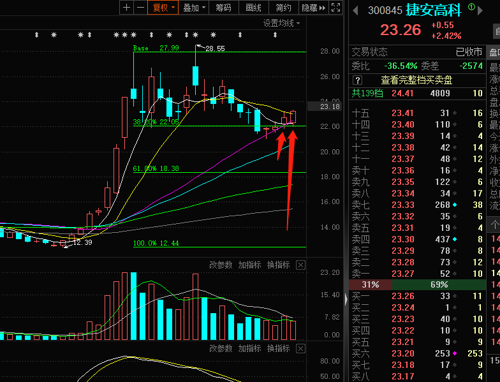Click the 隐藏 hide panel button

point(313,8)
